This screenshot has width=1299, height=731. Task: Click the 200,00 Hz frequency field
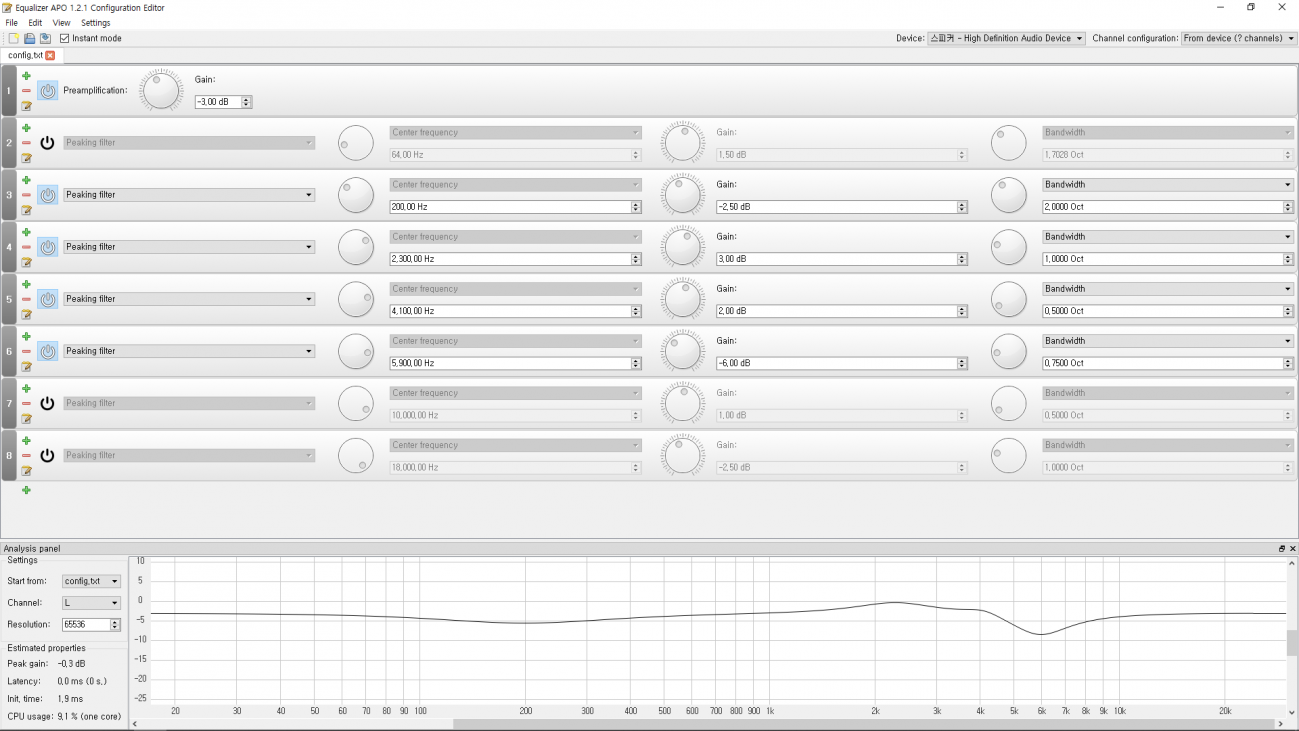(x=514, y=206)
